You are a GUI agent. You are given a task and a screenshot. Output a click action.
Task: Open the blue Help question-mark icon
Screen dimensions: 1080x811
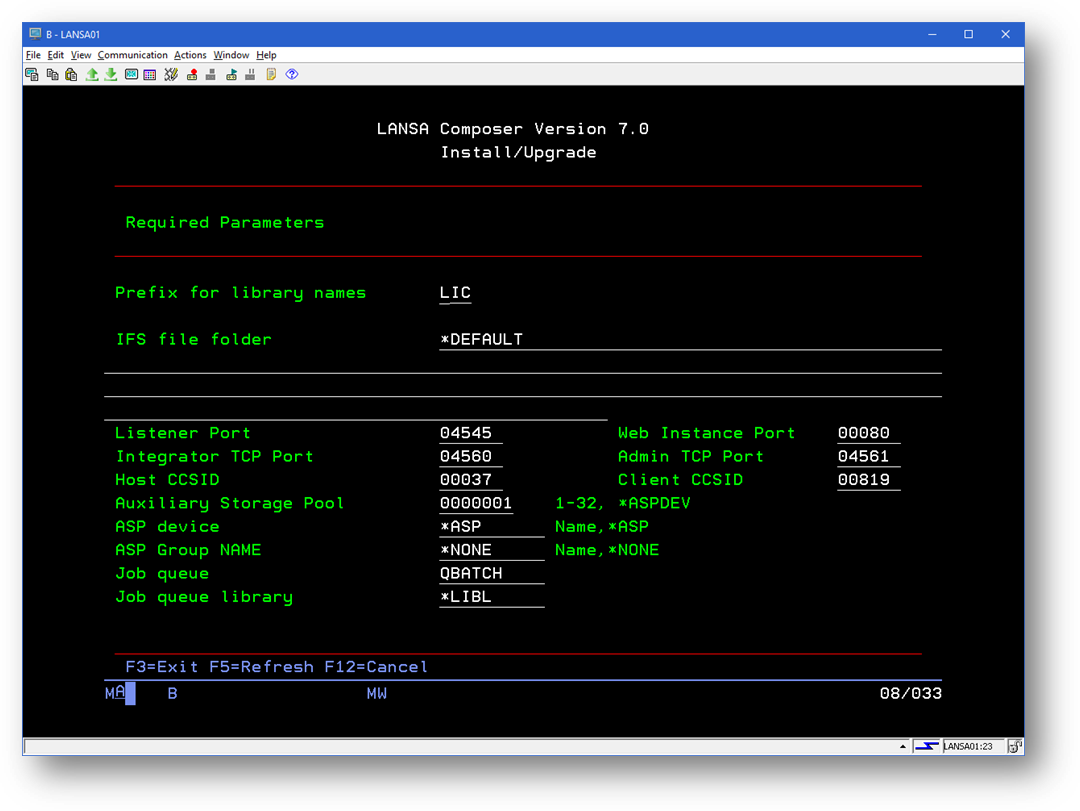[292, 74]
